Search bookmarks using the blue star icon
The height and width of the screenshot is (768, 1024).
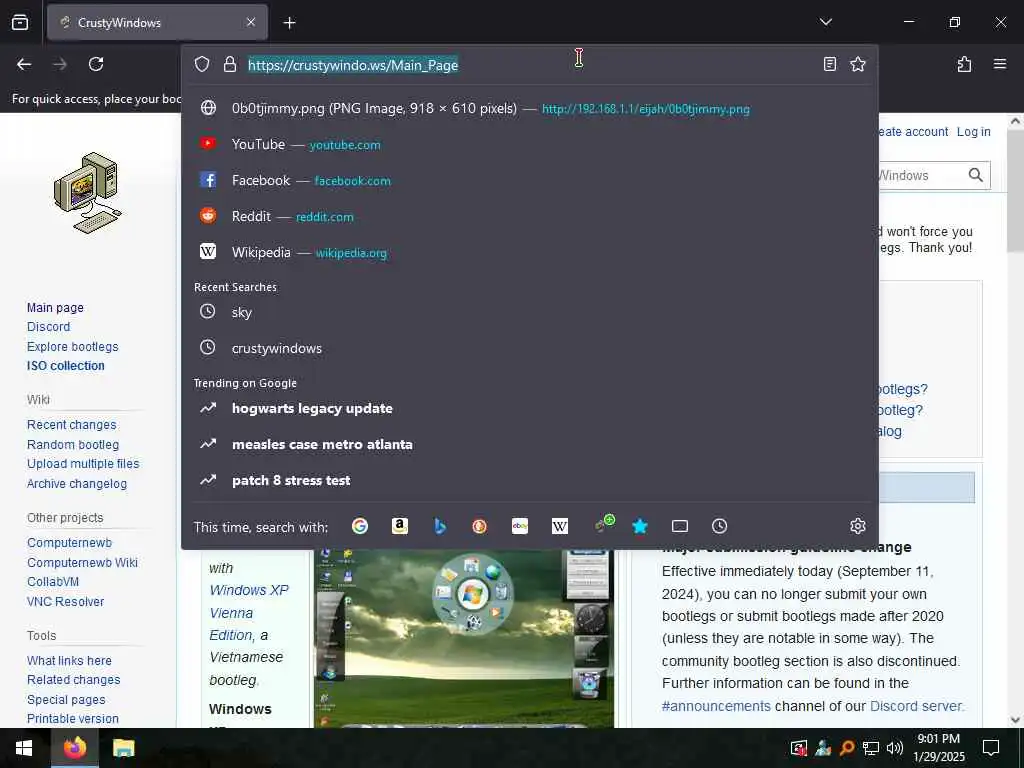pos(640,526)
